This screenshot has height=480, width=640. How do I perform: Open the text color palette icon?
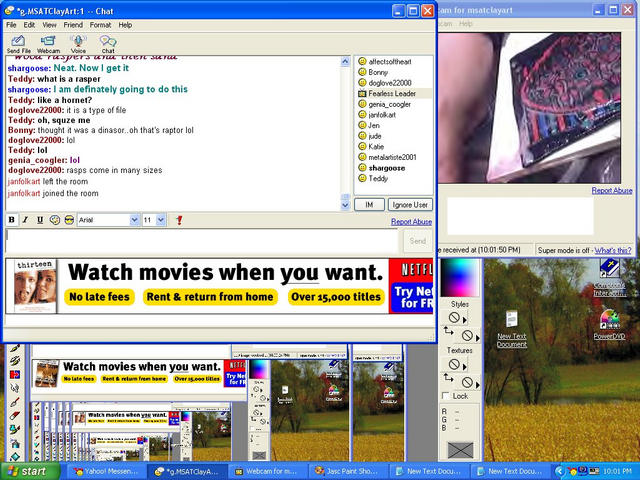tap(54, 220)
